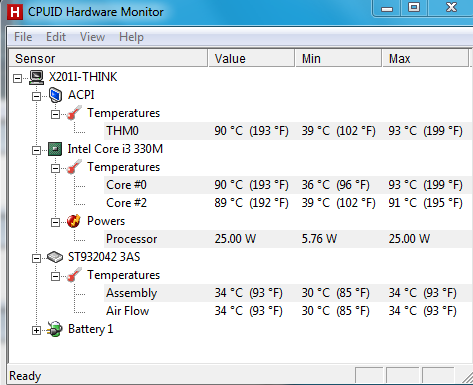
Task: Click the thermometer icon under Intel Core i3
Action: [x=74, y=167]
